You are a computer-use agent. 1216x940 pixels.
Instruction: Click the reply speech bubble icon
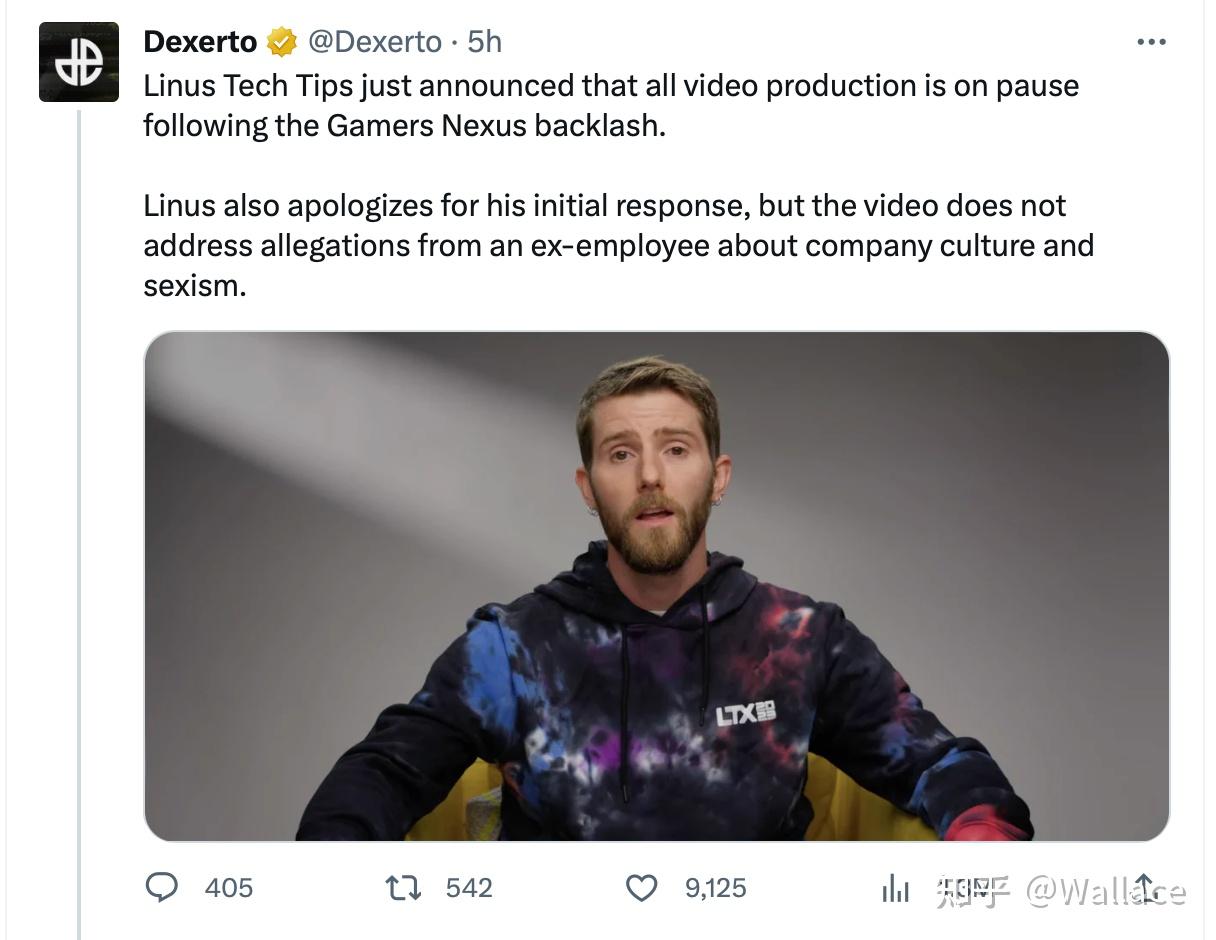162,887
